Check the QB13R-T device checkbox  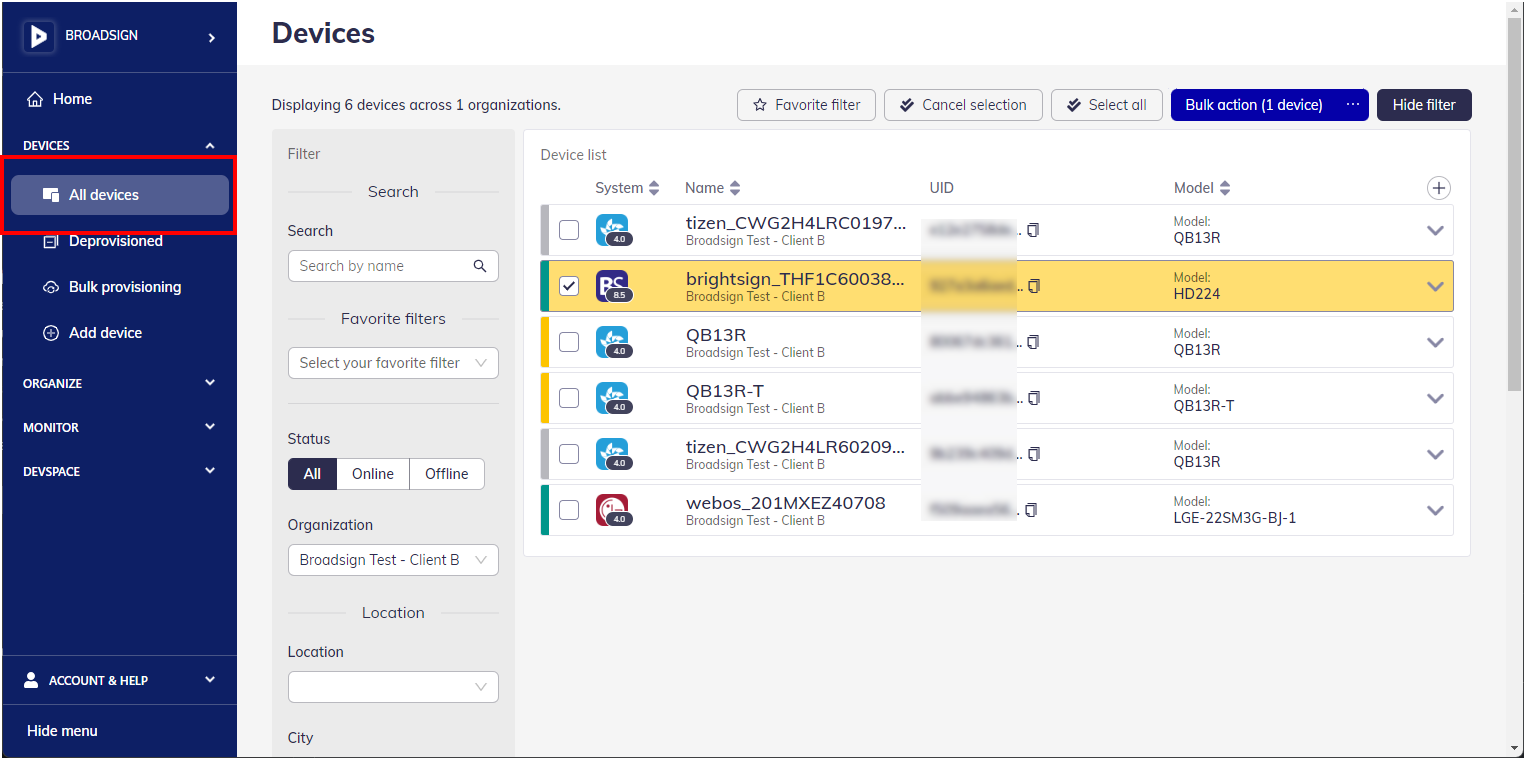coord(569,398)
